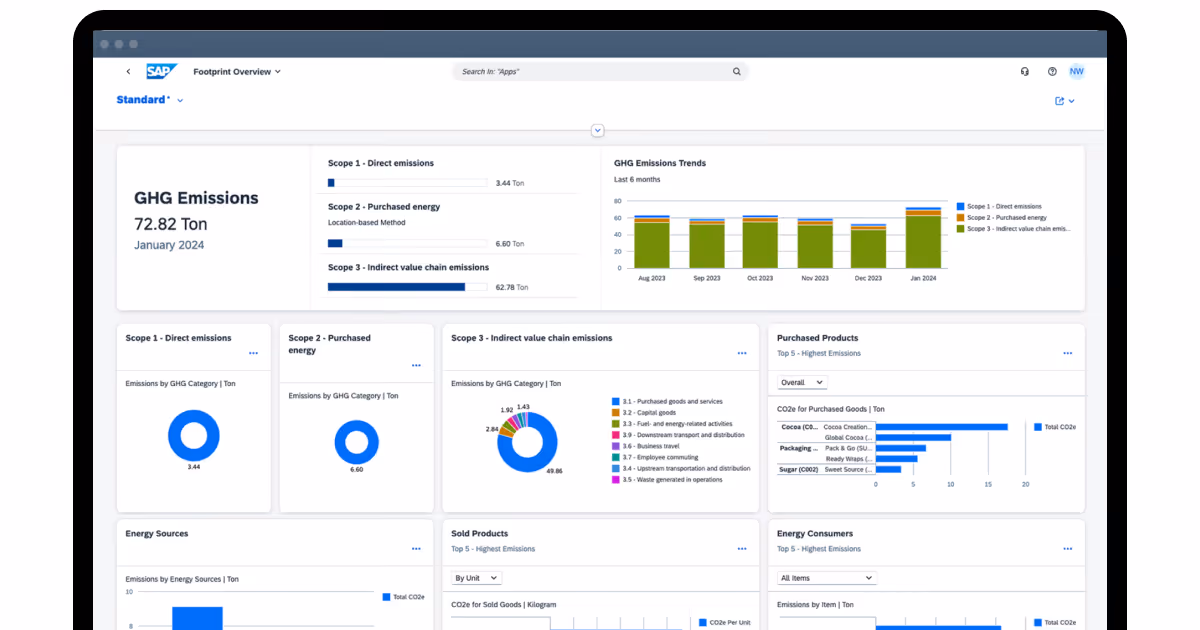Open the Contact Support headset icon
1200x630 pixels.
(1024, 71)
